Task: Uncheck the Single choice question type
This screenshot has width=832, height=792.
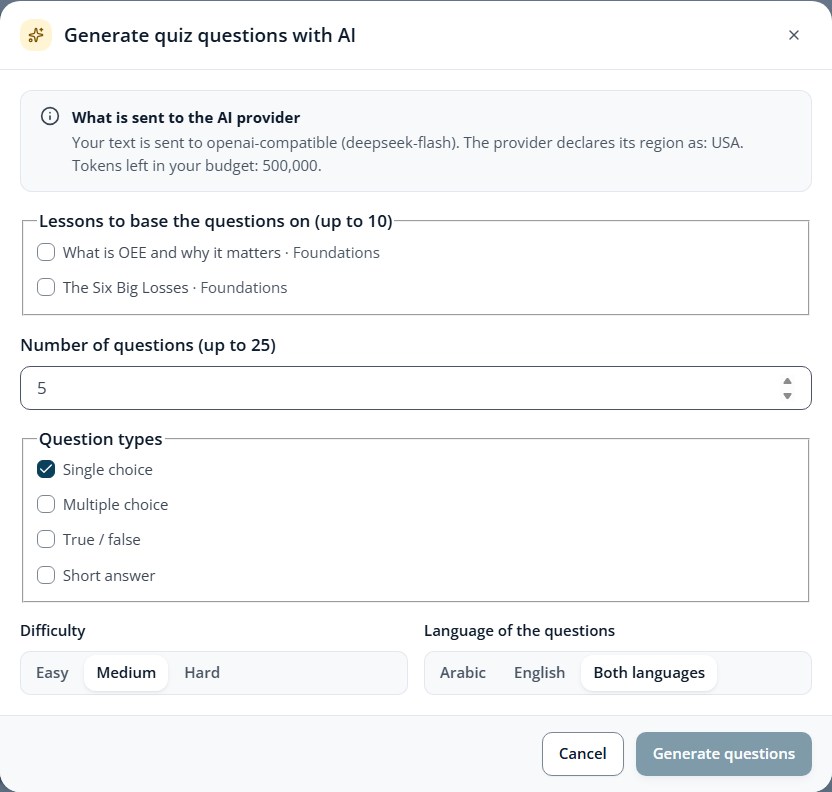Action: (46, 469)
